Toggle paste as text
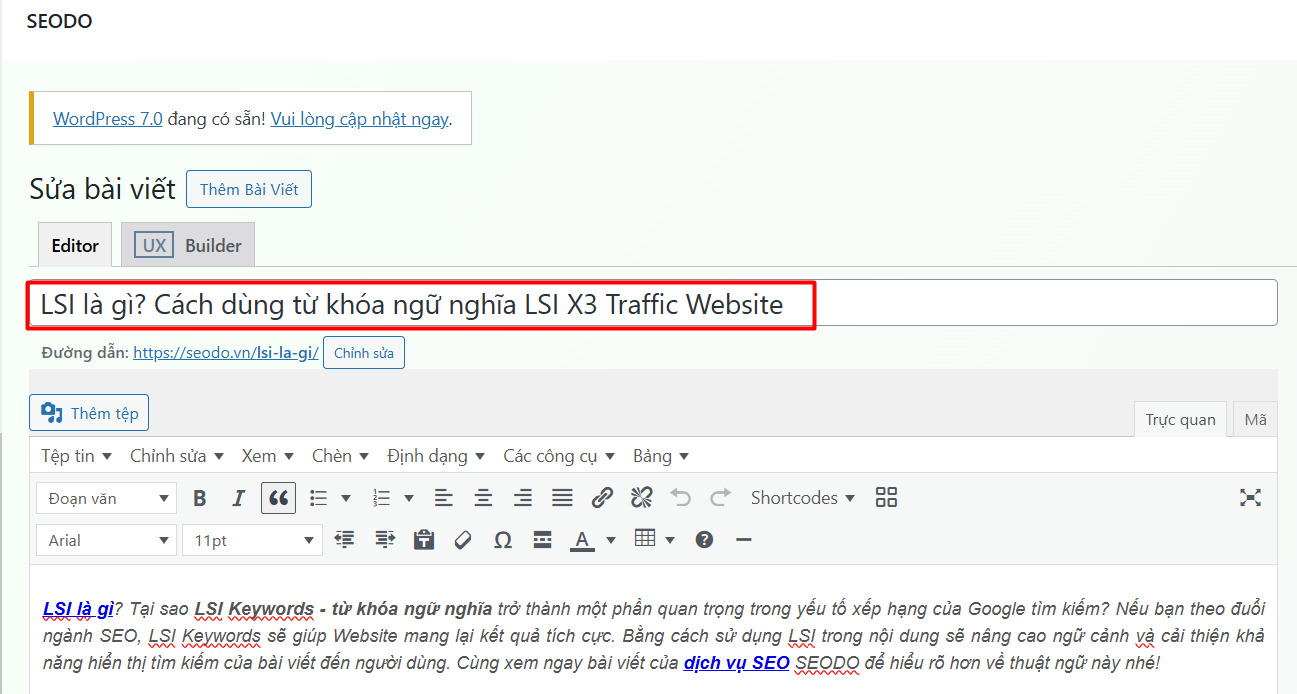Screen dimensions: 1297x694 click(x=424, y=540)
